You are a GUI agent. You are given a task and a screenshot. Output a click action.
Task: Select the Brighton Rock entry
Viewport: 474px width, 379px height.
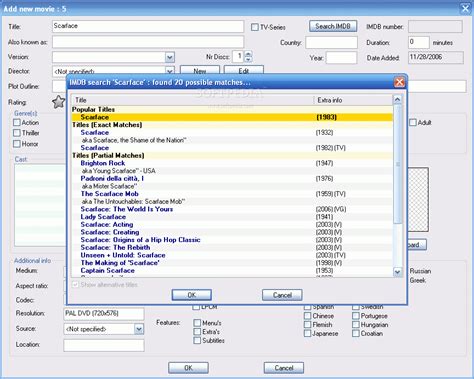pyautogui.click(x=232, y=163)
